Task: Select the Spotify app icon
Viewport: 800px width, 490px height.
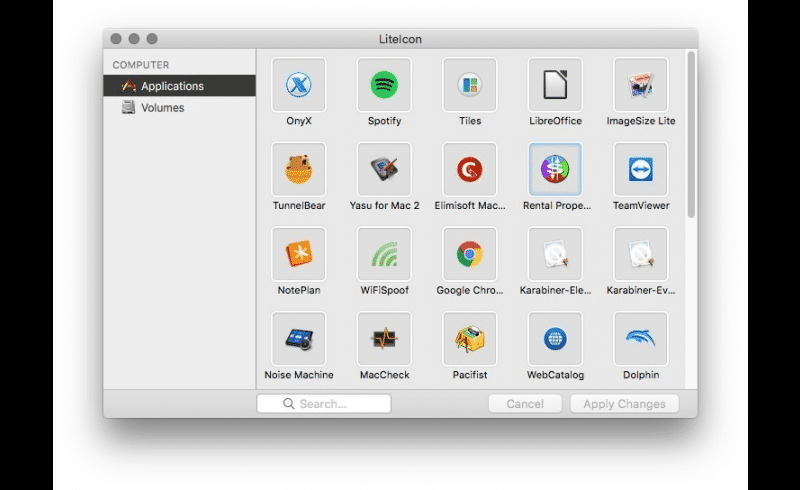Action: [384, 85]
